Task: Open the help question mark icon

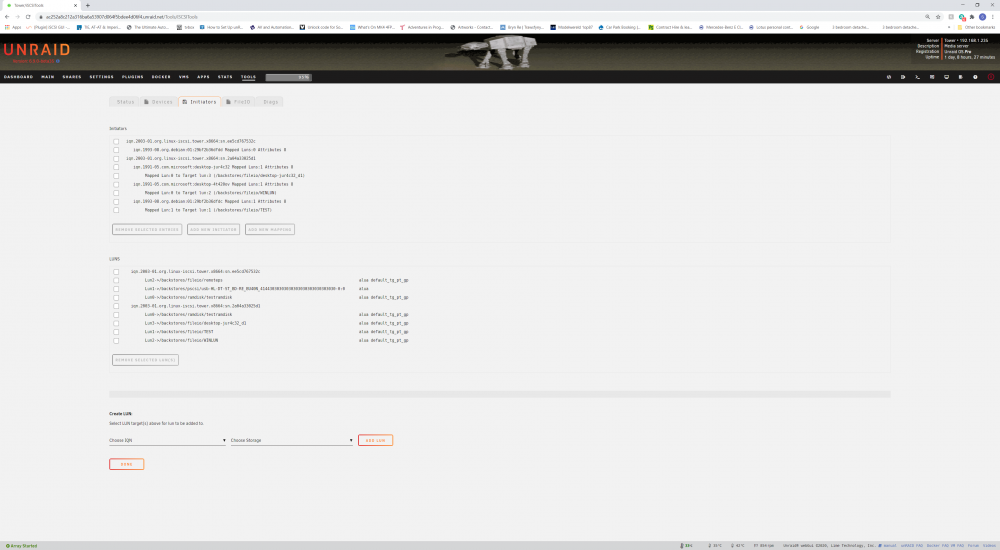Action: click(975, 77)
